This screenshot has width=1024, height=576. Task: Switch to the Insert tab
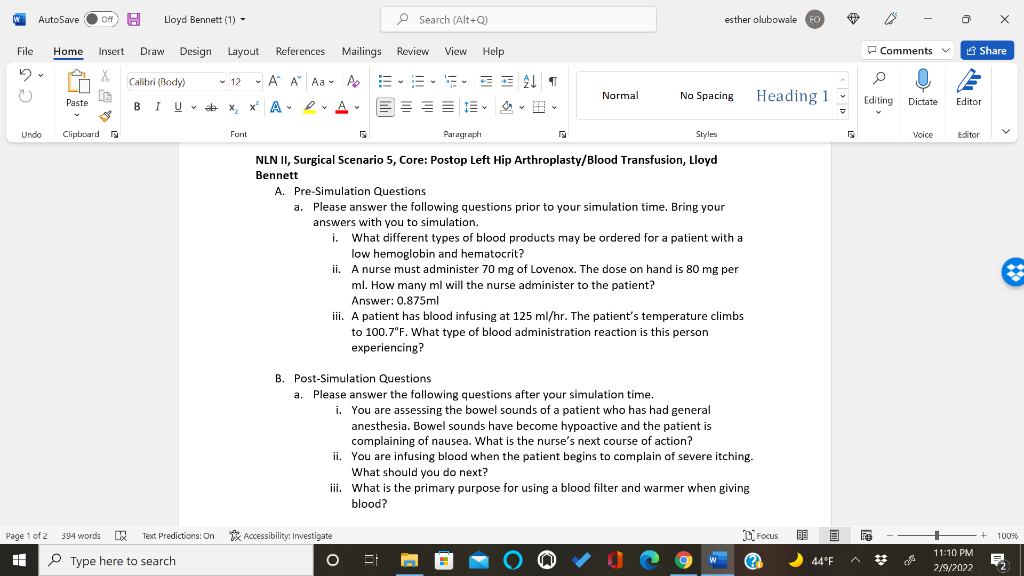(x=111, y=51)
